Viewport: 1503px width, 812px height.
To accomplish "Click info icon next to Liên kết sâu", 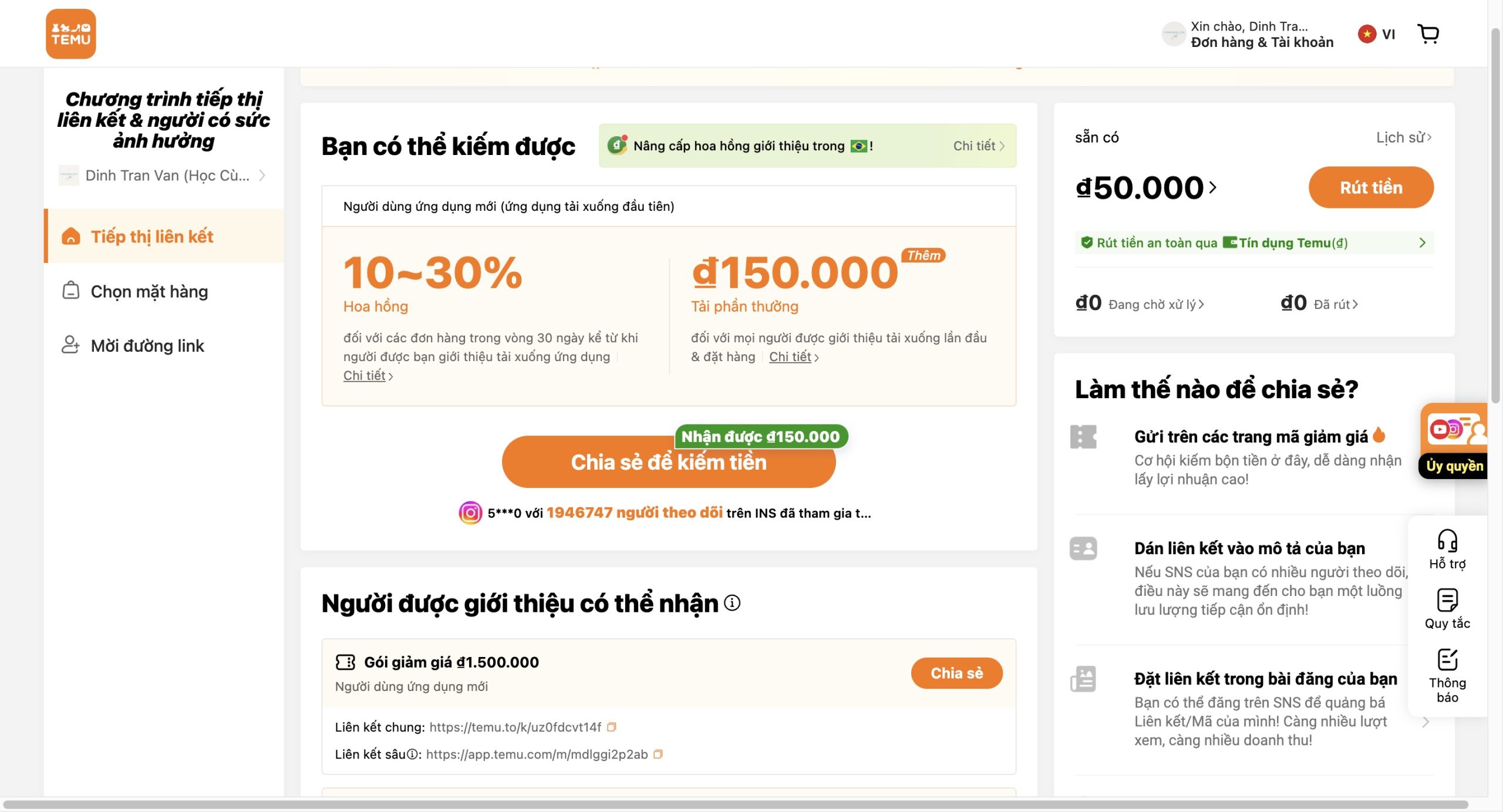I will (x=412, y=754).
